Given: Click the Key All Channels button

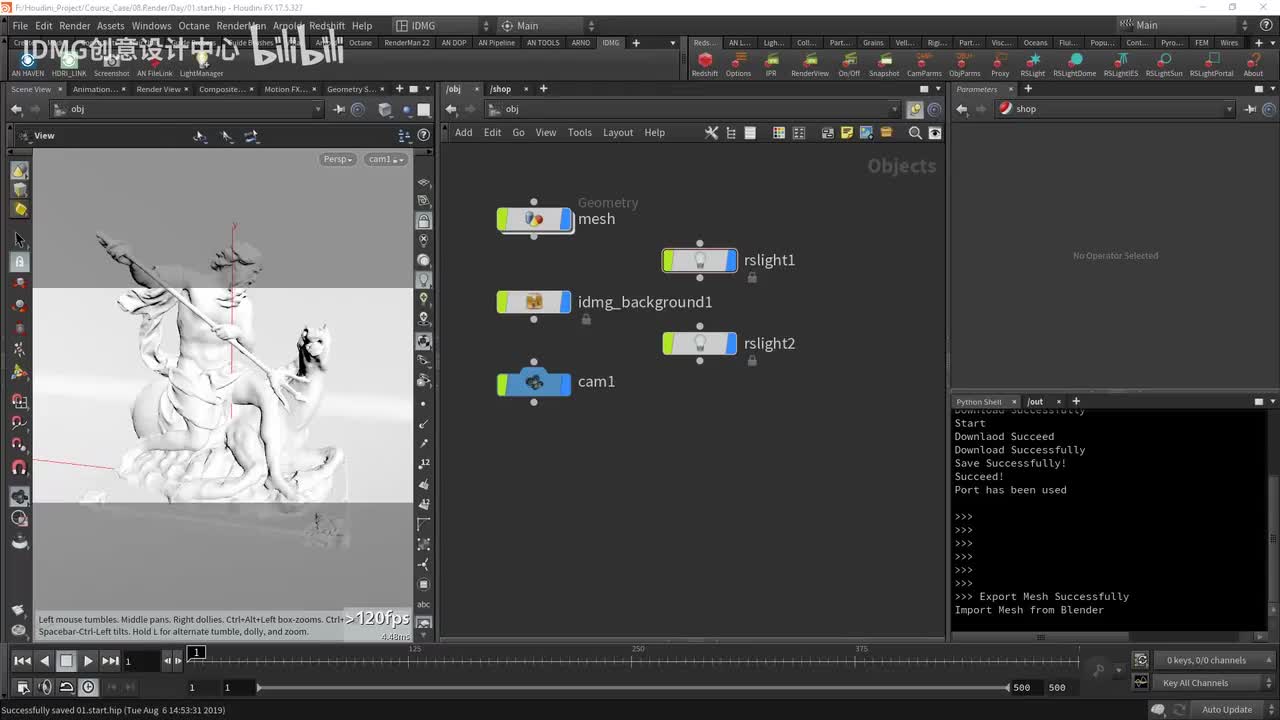Looking at the screenshot, I should coord(1195,683).
